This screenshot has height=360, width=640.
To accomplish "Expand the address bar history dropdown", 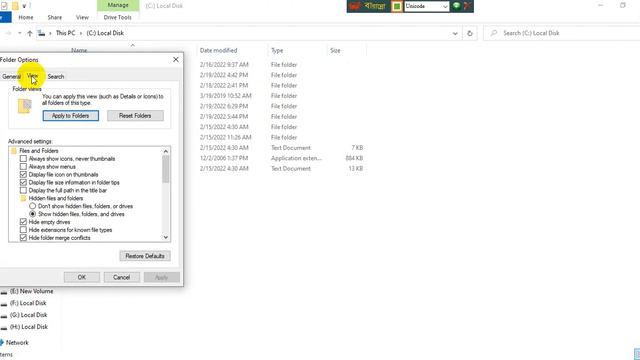I will point(455,33).
